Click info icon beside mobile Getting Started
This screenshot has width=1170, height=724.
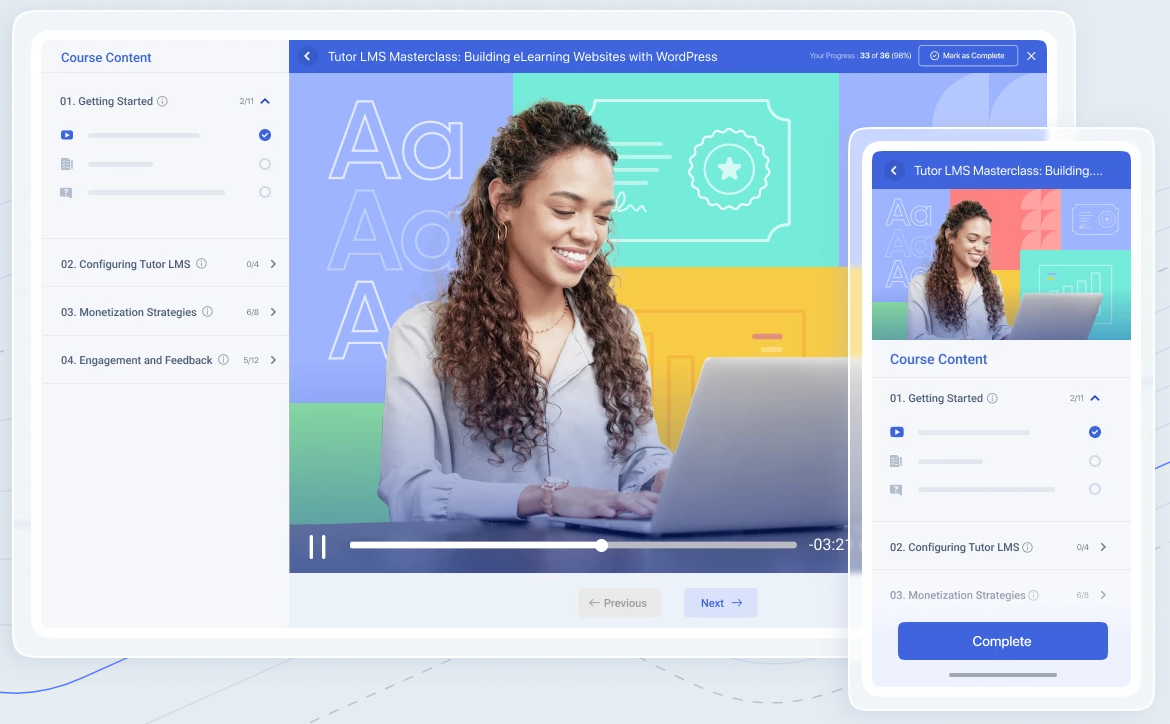[x=992, y=398]
